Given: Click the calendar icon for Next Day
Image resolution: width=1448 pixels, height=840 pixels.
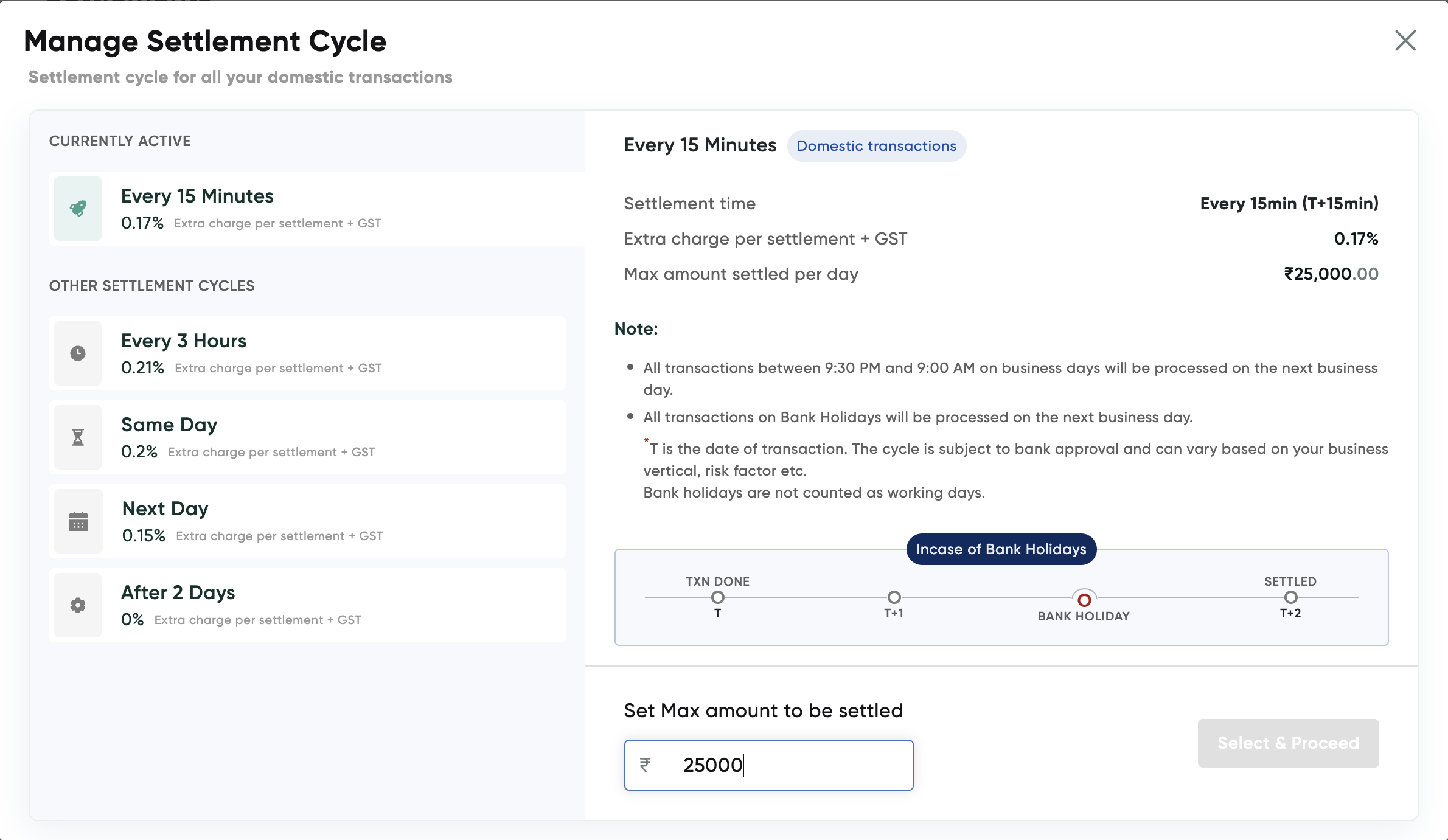Looking at the screenshot, I should pos(78,521).
